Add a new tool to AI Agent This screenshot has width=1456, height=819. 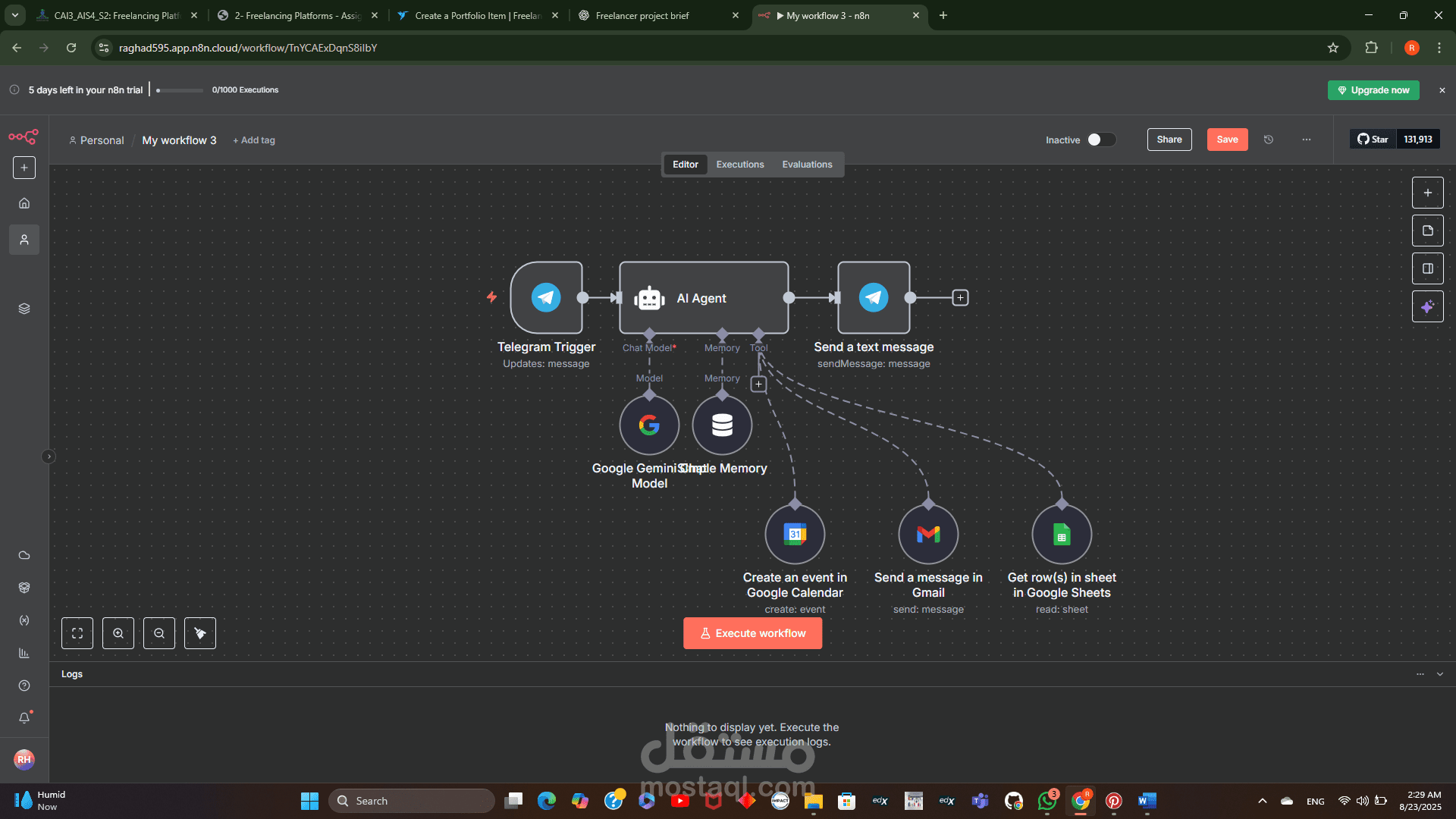point(758,384)
